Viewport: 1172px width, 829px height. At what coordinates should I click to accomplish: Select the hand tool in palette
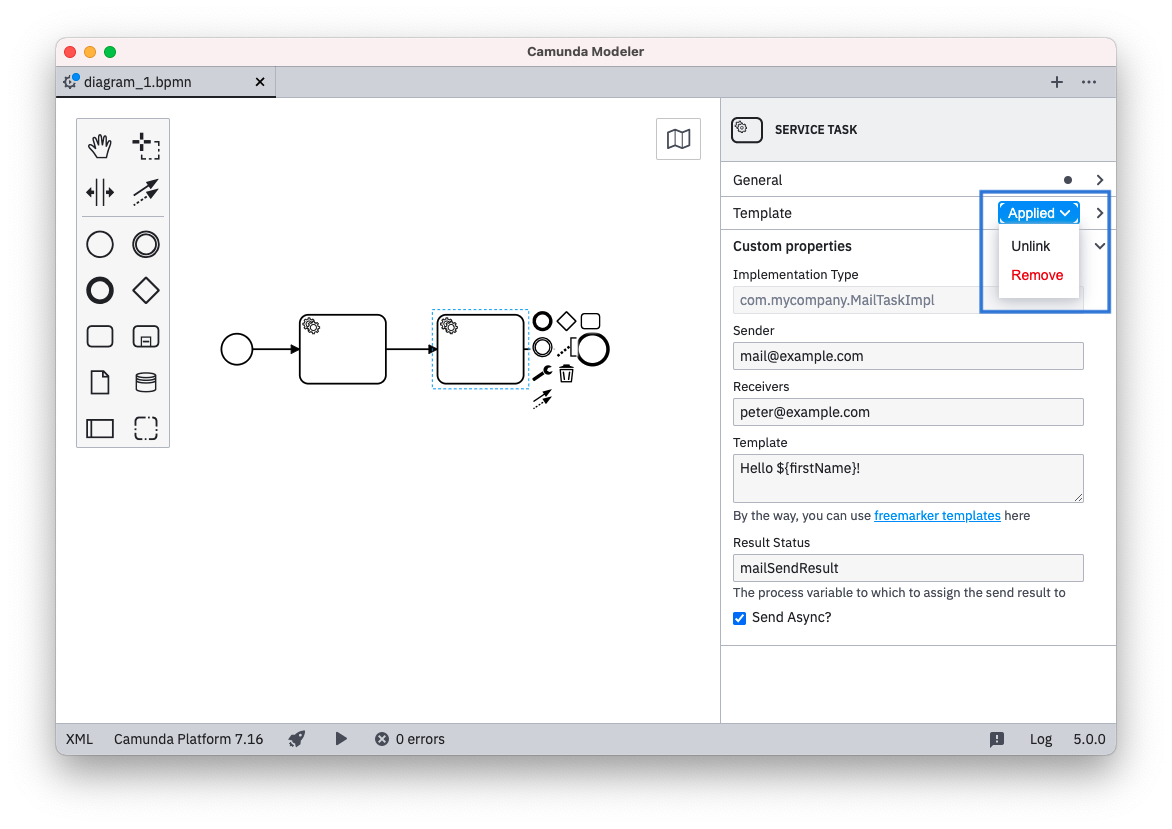click(x=100, y=146)
